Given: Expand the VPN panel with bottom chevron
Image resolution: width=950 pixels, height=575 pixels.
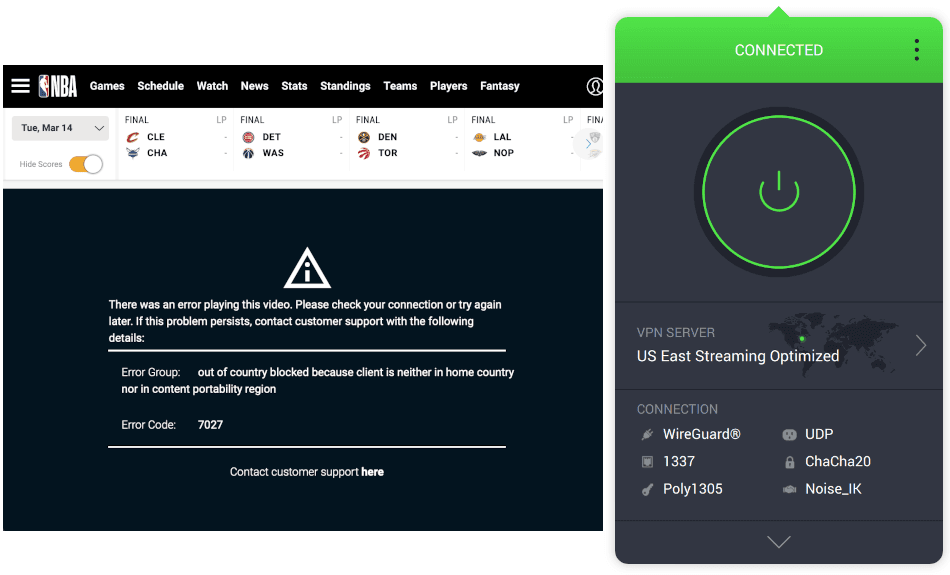Looking at the screenshot, I should pos(779,542).
